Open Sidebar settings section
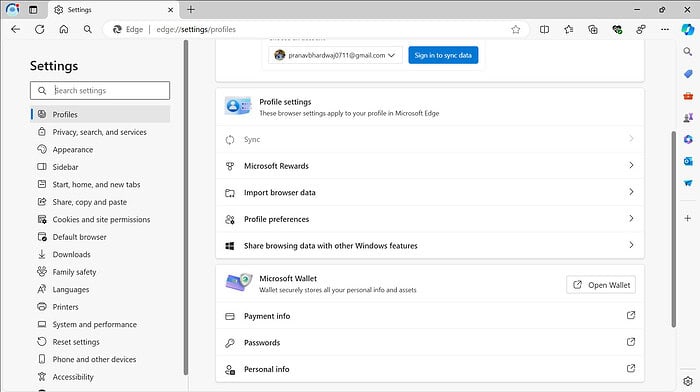This screenshot has width=700, height=392. click(100, 167)
